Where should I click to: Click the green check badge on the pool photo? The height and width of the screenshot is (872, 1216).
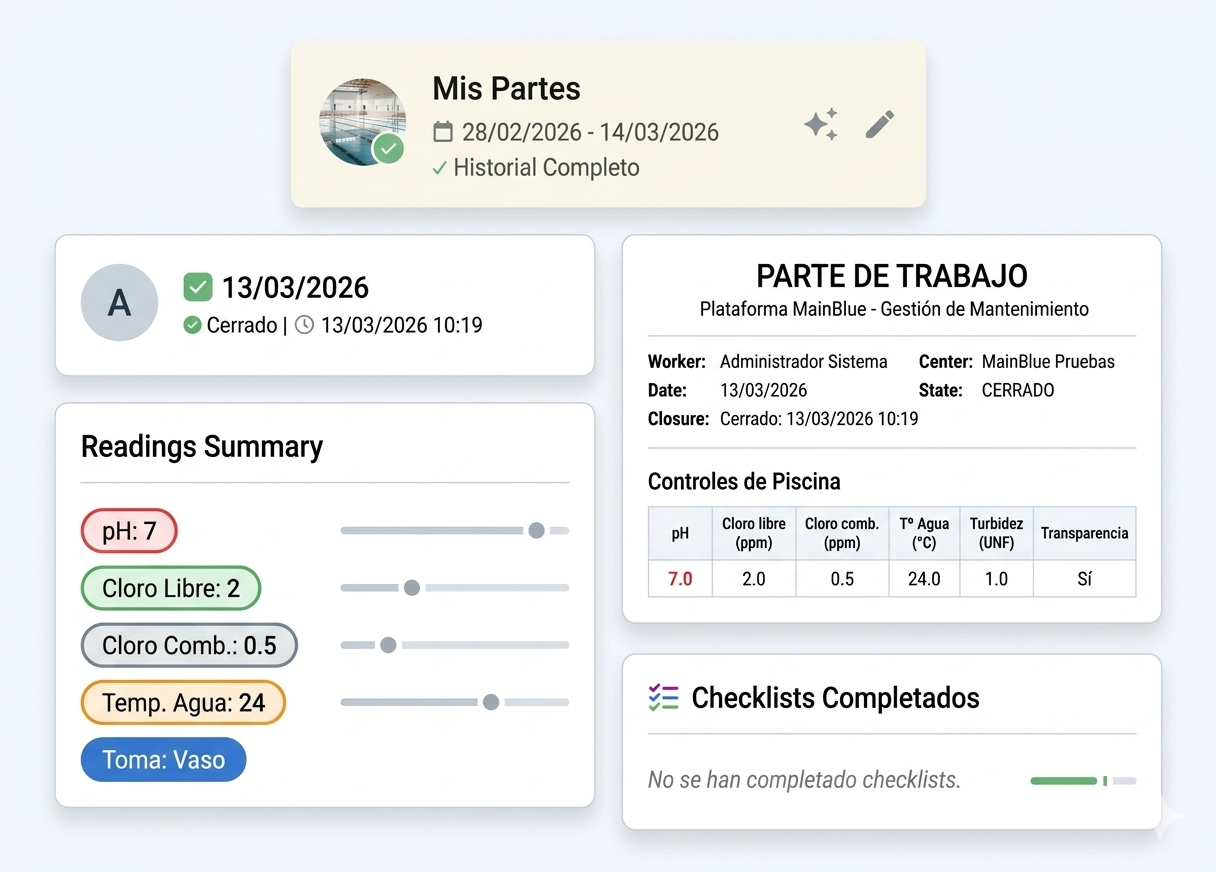389,148
